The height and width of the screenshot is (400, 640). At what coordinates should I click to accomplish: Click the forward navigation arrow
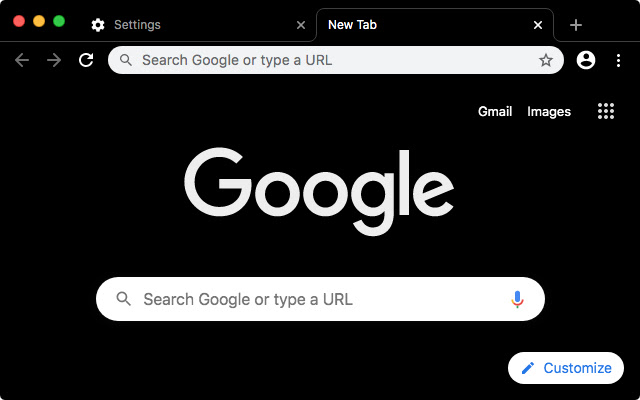coord(54,60)
